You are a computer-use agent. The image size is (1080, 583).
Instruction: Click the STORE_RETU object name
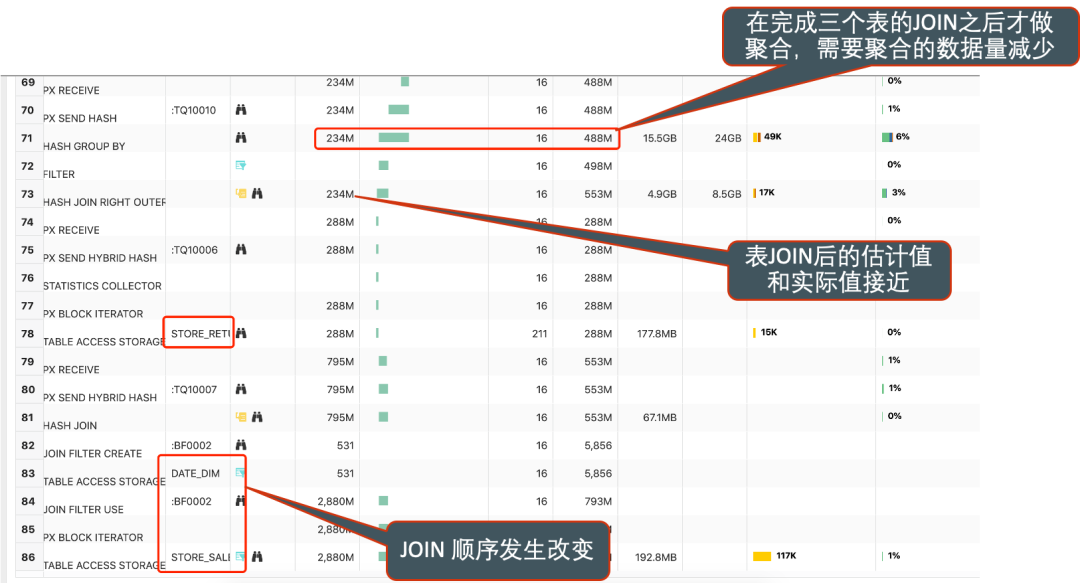coord(200,334)
